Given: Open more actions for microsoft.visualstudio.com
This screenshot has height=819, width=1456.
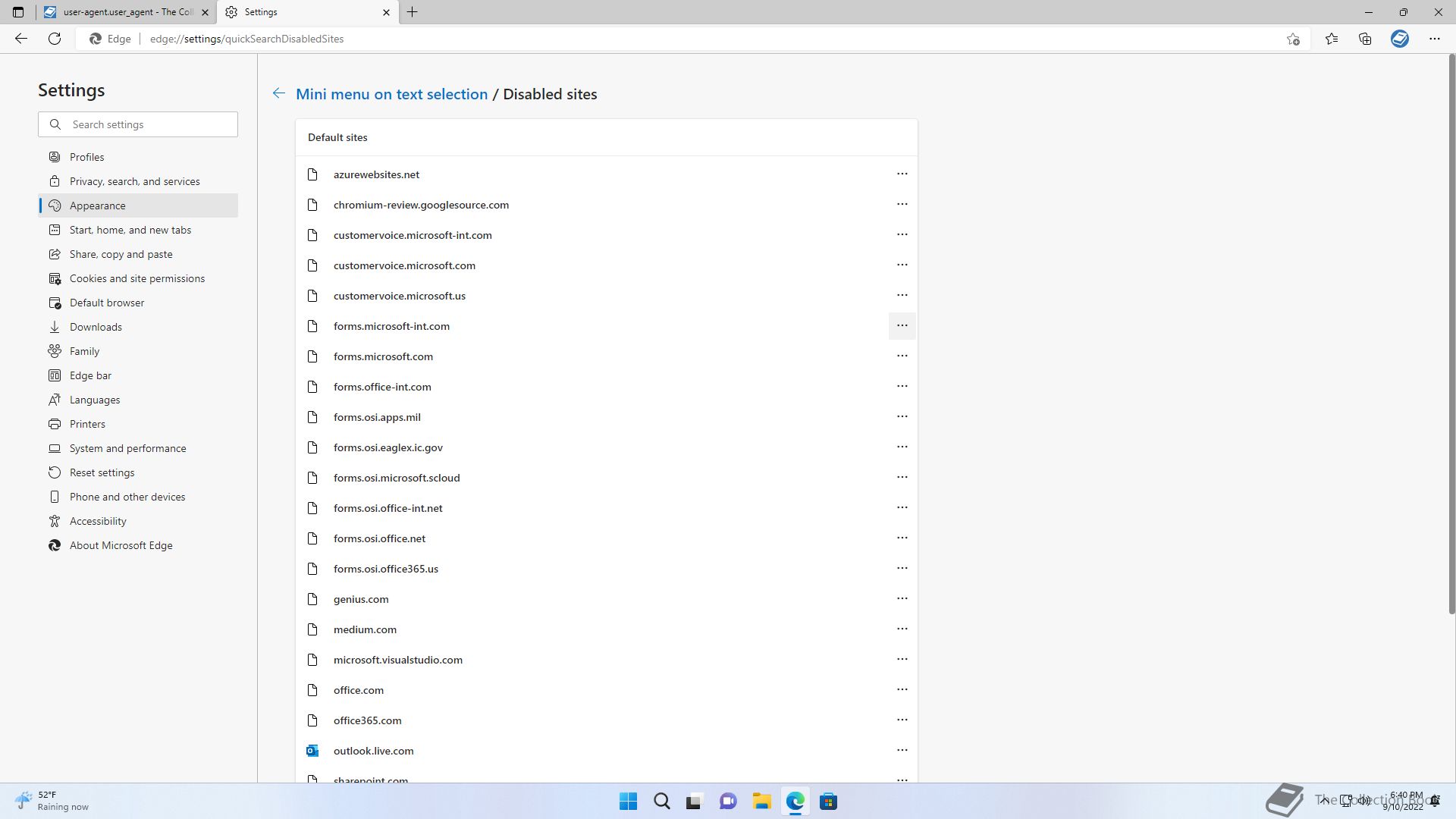Looking at the screenshot, I should [x=902, y=660].
